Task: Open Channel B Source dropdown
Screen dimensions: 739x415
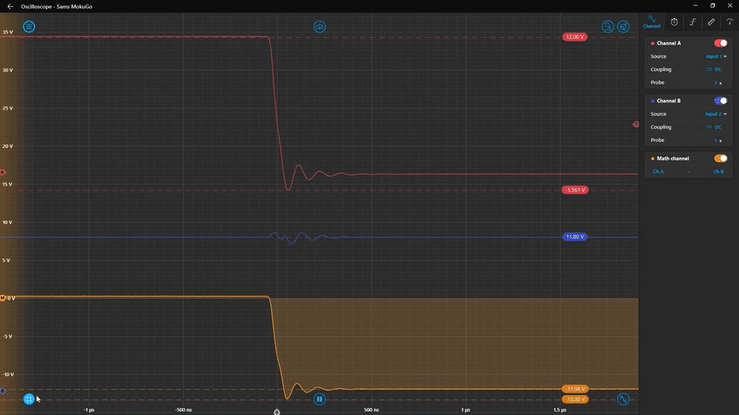Action: pyautogui.click(x=716, y=114)
